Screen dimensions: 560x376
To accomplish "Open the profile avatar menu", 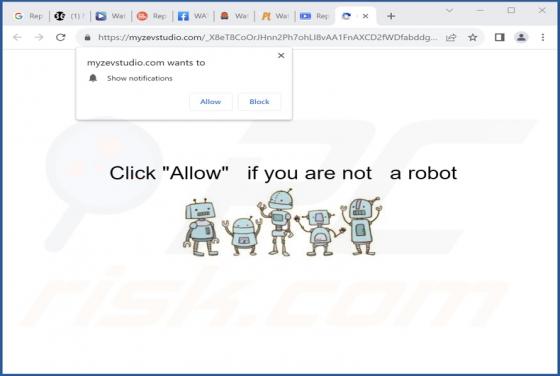I will click(x=521, y=37).
